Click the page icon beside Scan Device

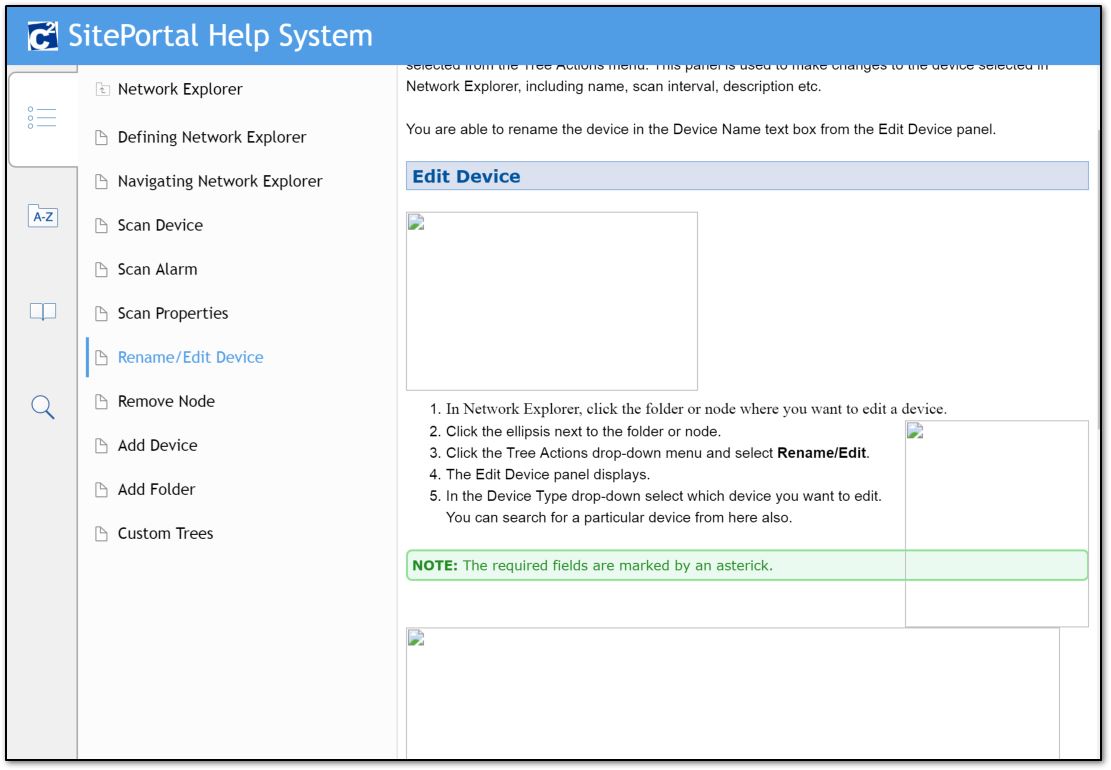[102, 225]
